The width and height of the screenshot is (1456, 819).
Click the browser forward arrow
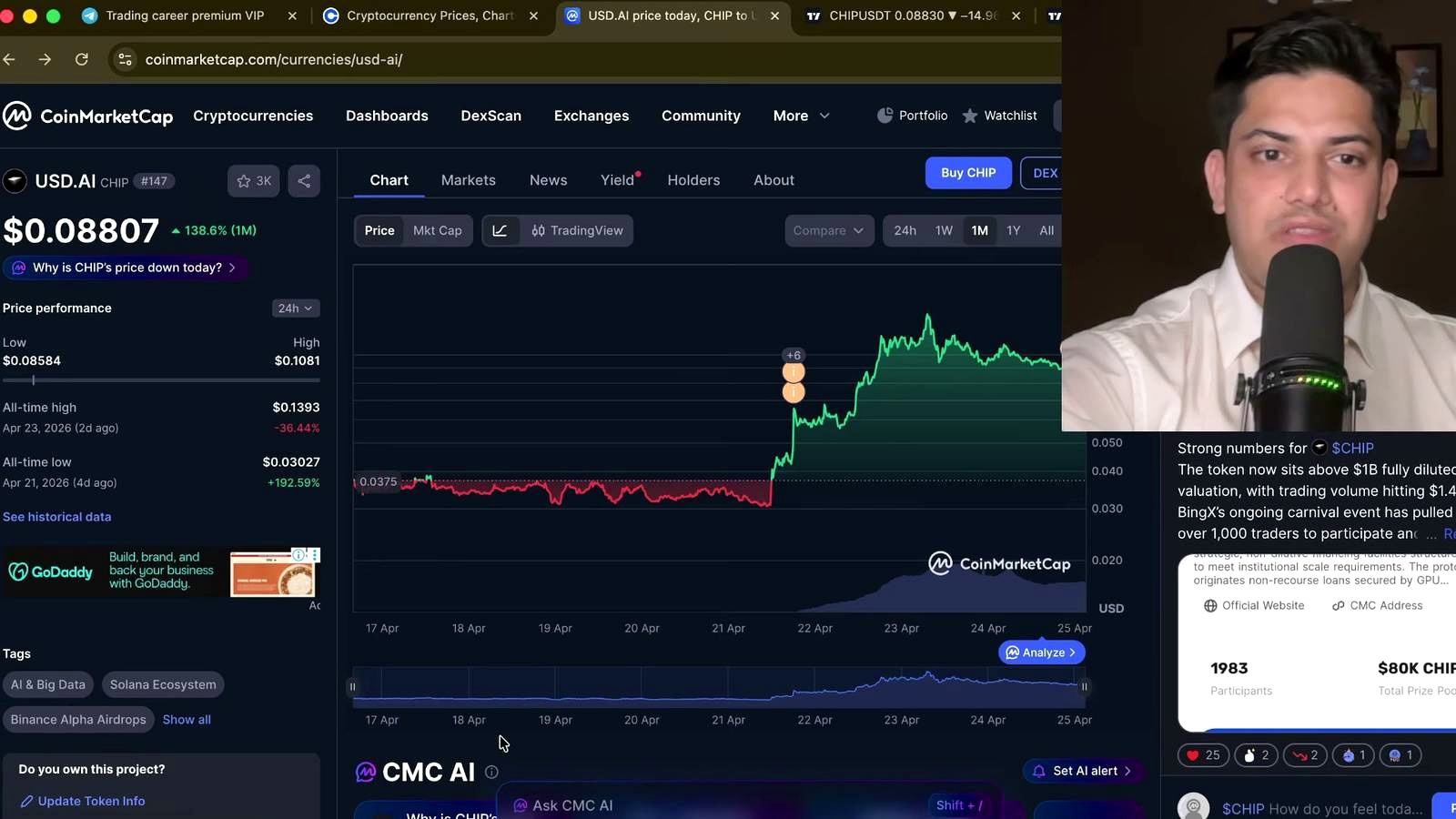pyautogui.click(x=45, y=59)
